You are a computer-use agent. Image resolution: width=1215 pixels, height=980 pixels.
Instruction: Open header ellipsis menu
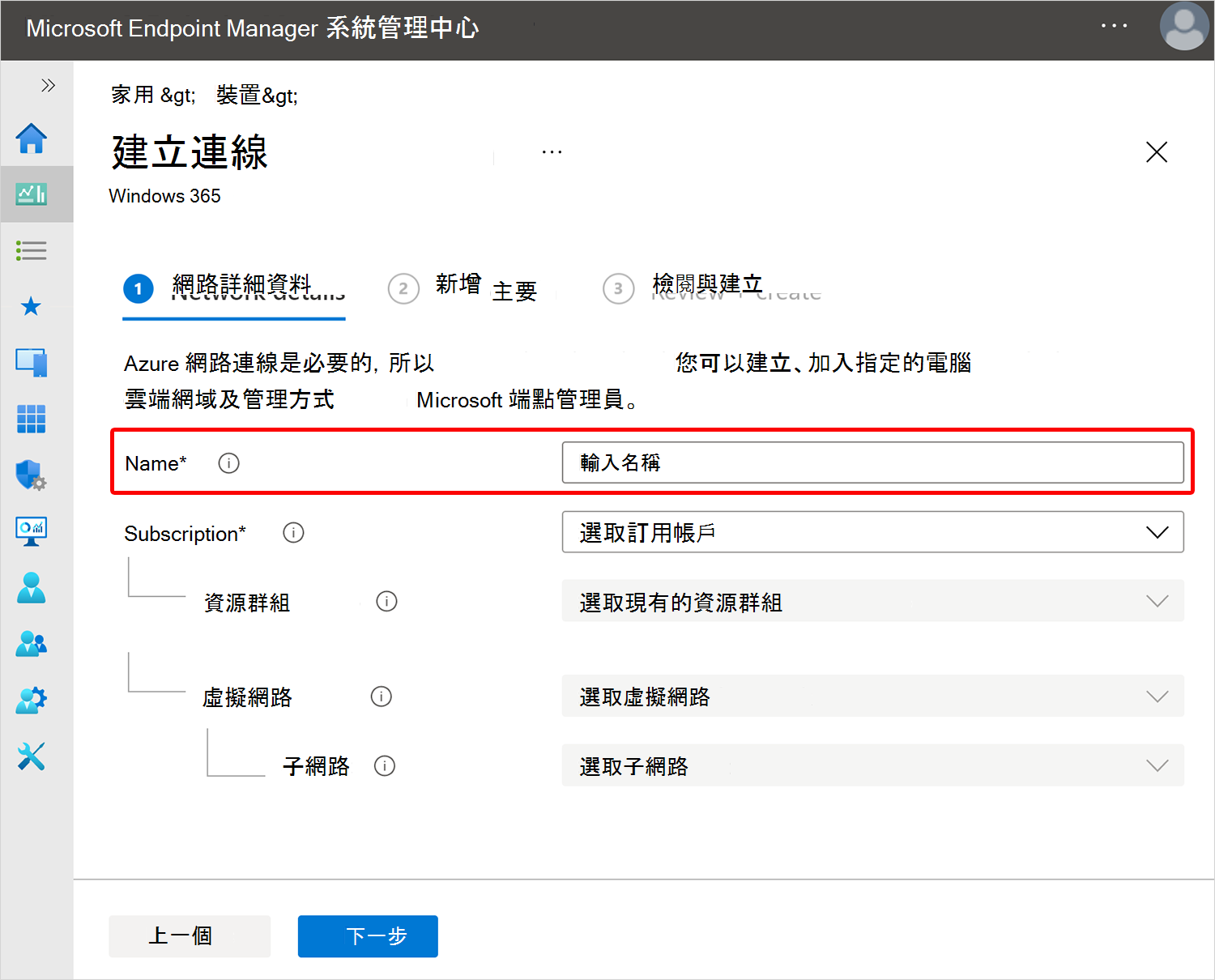click(x=1115, y=26)
